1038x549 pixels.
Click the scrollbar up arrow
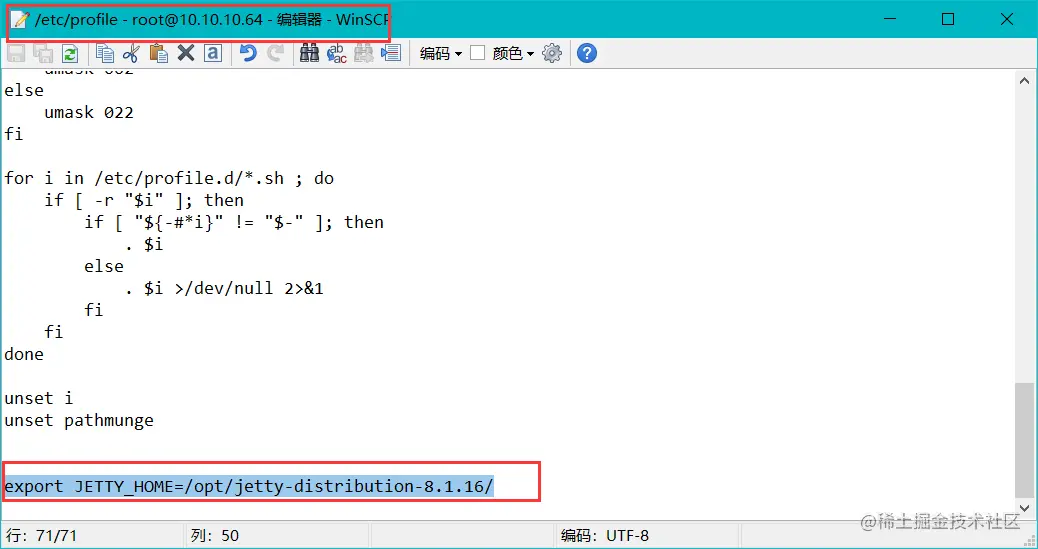(x=1025, y=80)
